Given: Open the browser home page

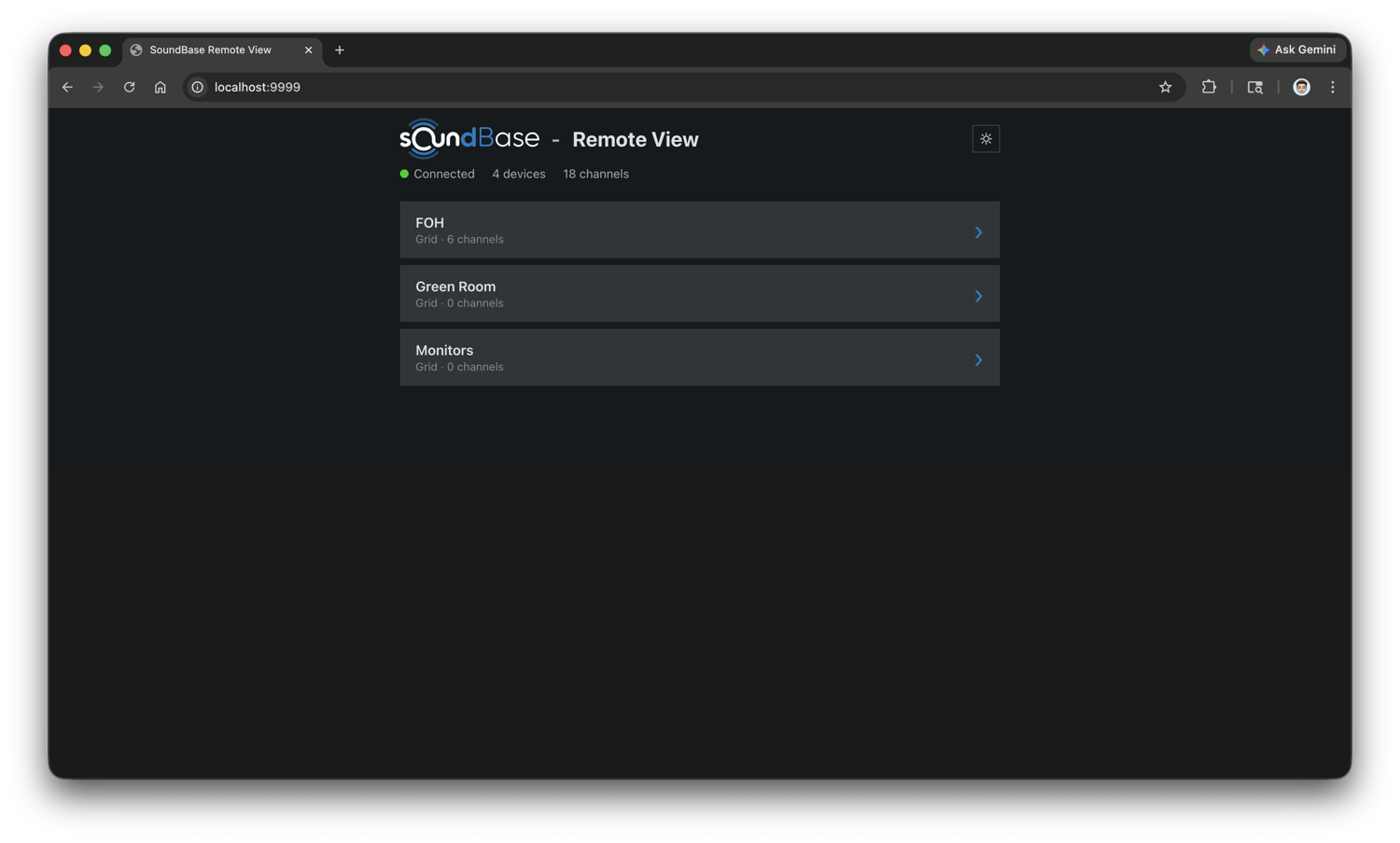Looking at the screenshot, I should (161, 87).
